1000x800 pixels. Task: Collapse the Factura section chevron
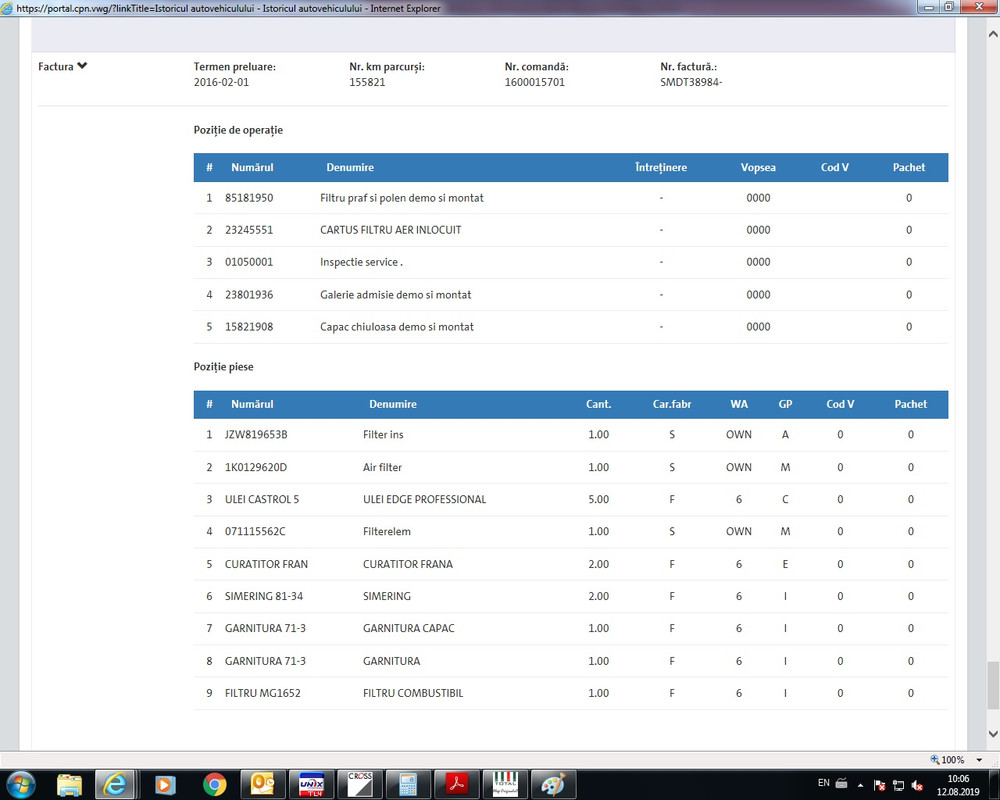coord(82,66)
